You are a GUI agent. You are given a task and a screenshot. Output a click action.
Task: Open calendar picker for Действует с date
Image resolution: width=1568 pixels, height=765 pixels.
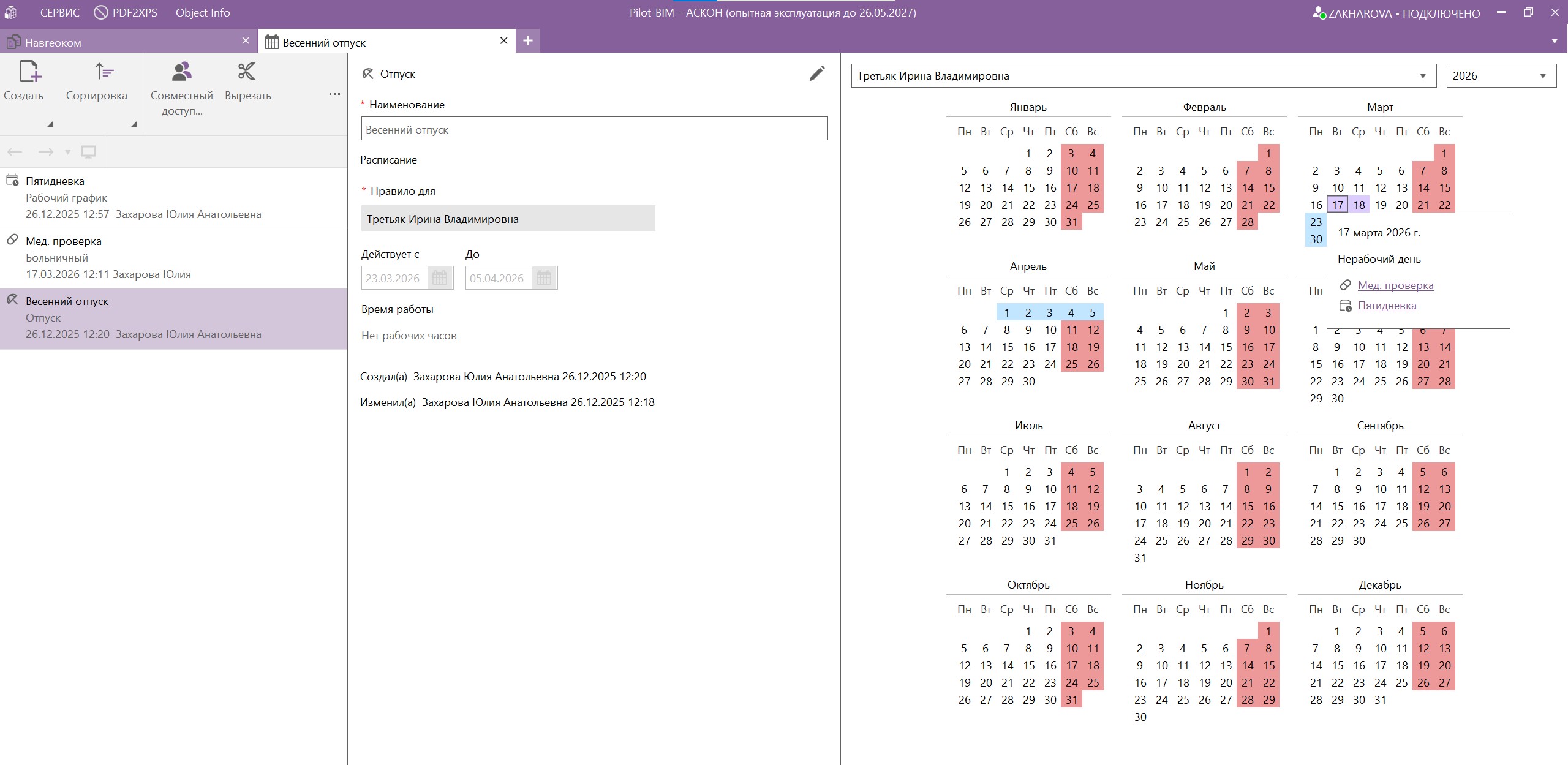[439, 278]
